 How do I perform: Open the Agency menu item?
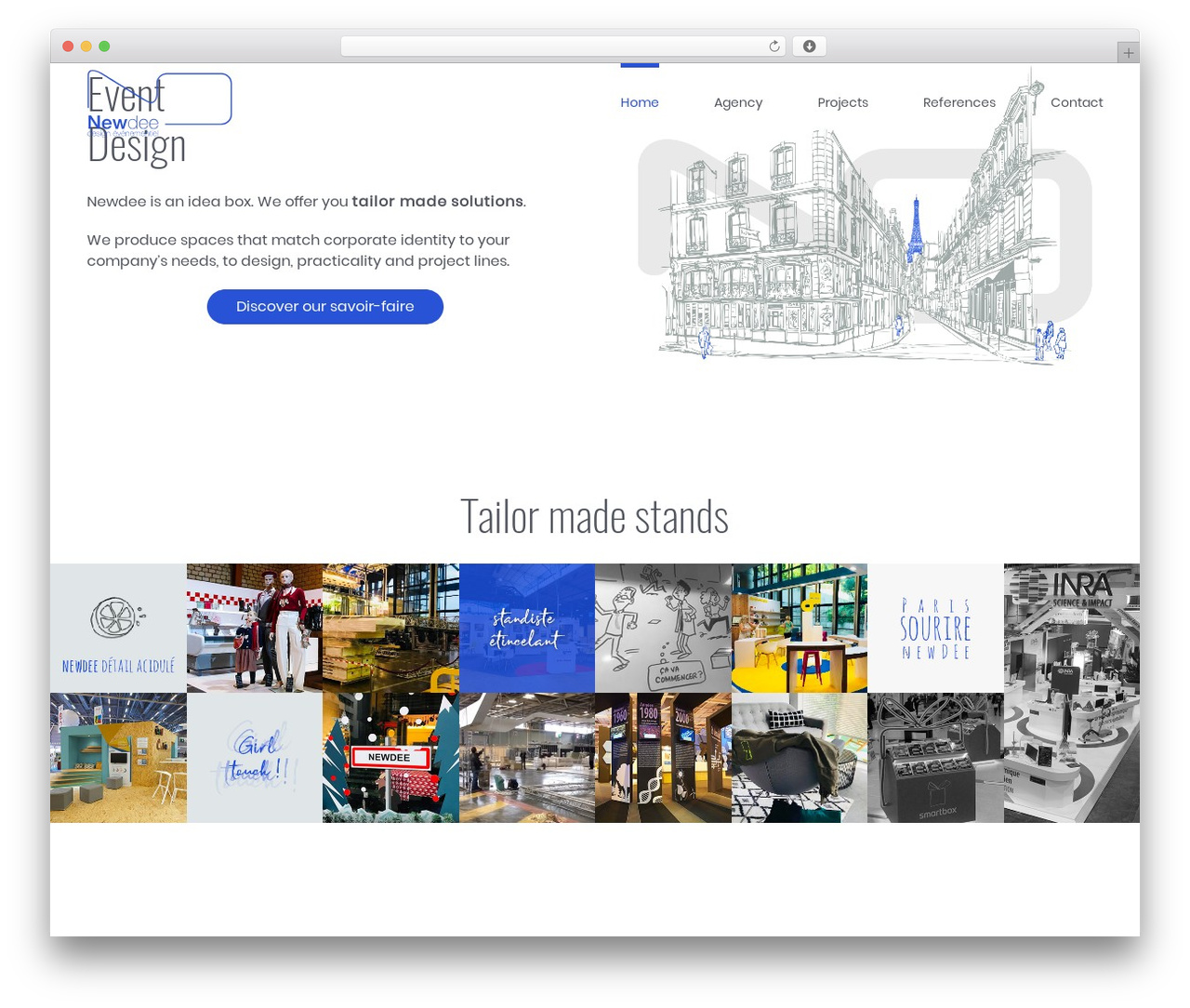coord(738,102)
